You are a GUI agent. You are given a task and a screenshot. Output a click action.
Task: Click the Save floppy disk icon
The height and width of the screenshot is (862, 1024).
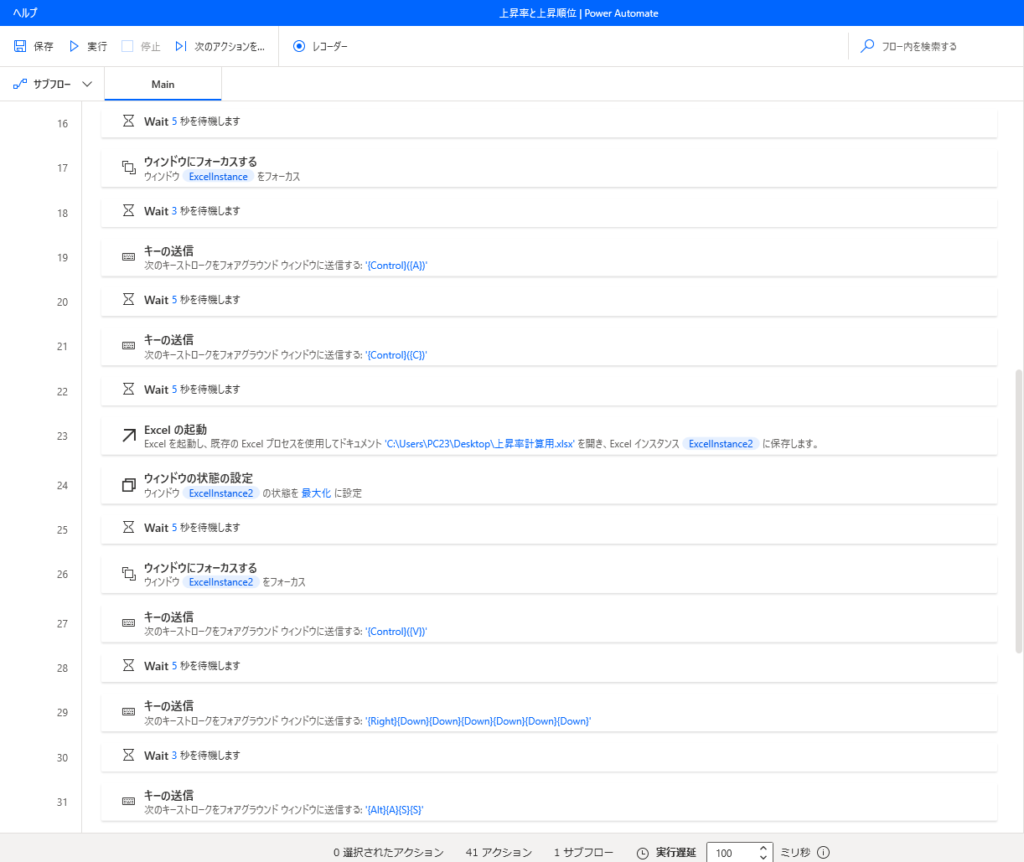(20, 46)
